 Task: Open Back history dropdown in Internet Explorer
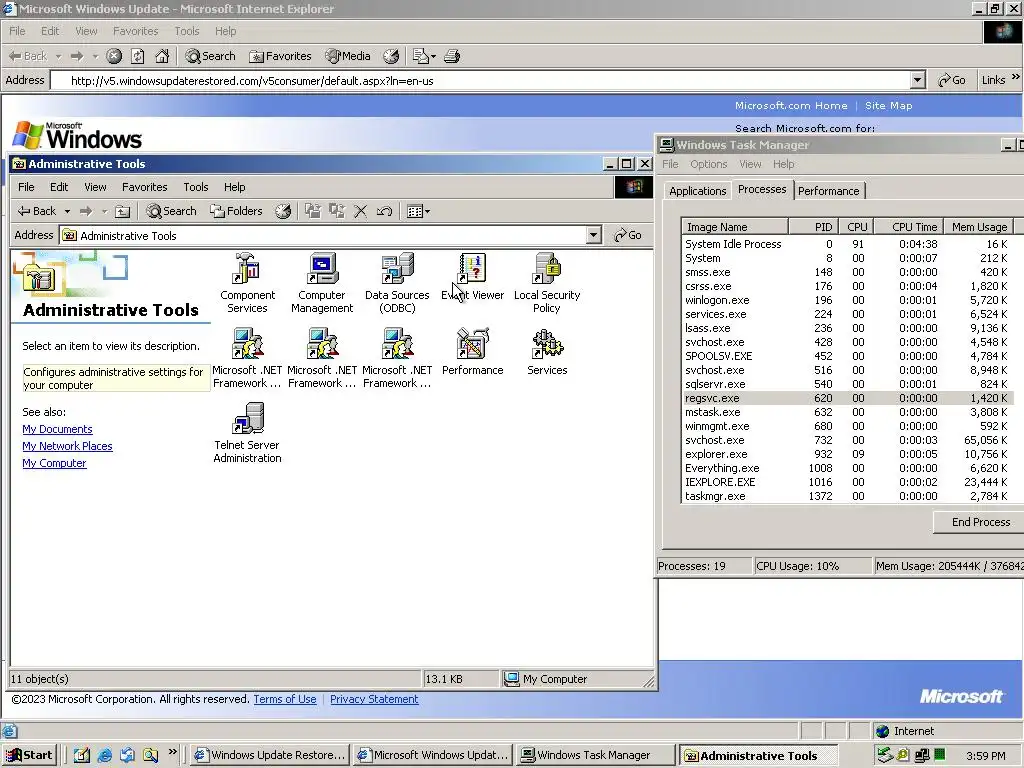[x=58, y=57]
